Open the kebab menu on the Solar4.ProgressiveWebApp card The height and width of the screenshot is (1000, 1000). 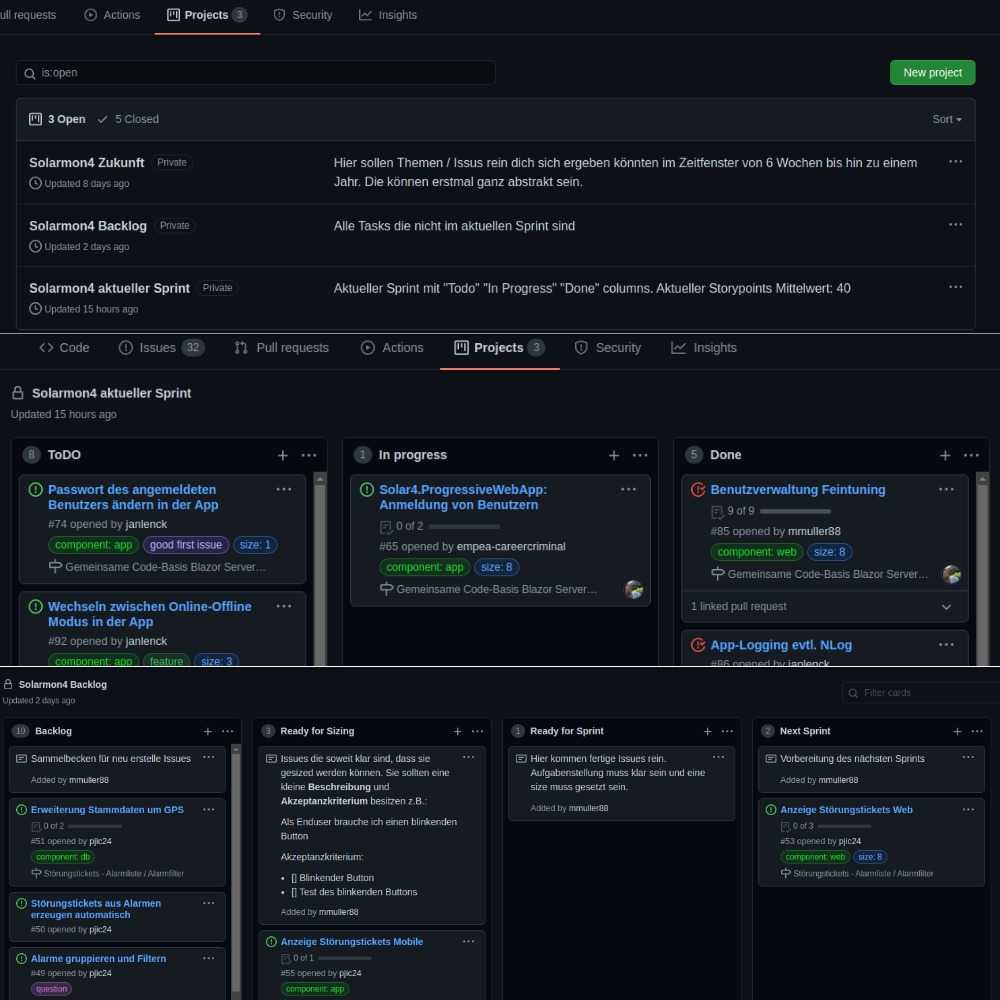tap(630, 489)
